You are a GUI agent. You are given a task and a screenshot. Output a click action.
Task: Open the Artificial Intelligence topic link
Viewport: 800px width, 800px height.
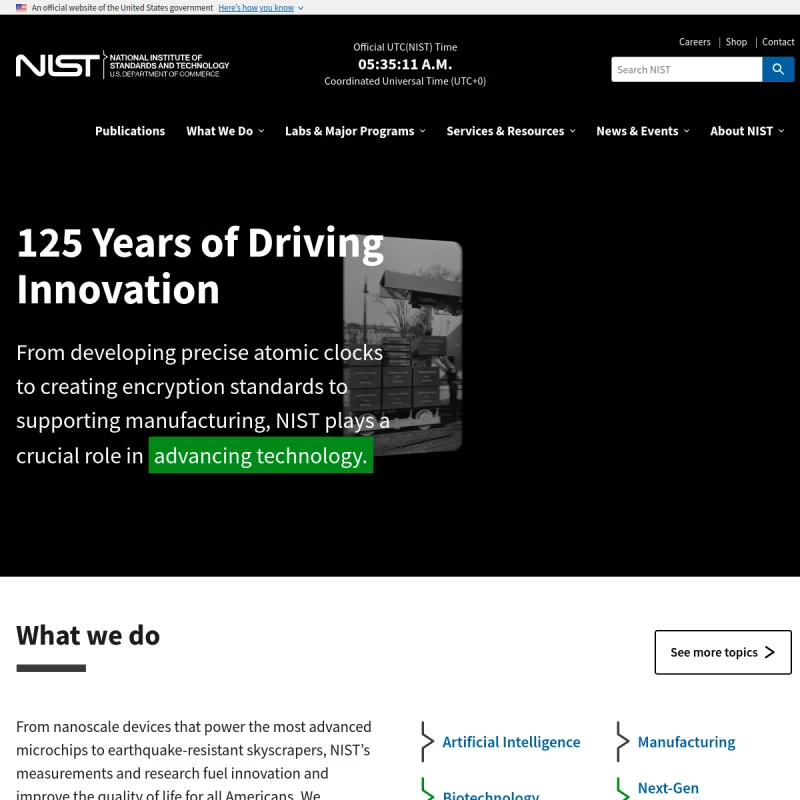pos(511,742)
